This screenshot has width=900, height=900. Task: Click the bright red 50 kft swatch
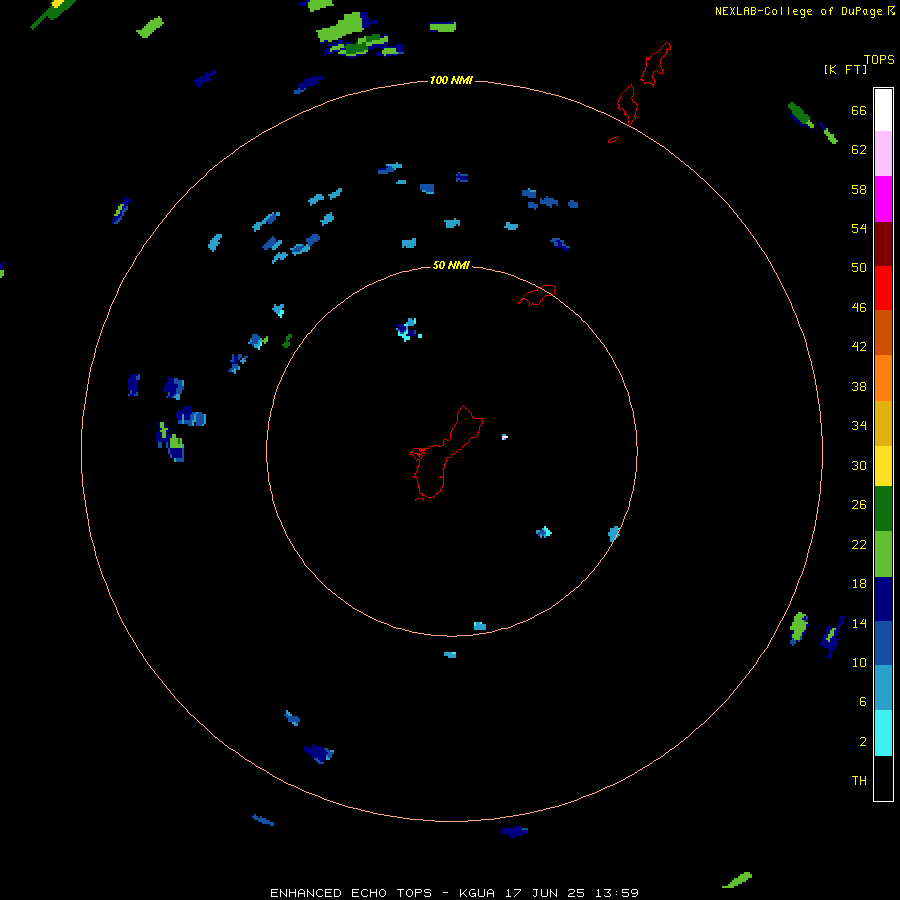(x=883, y=288)
